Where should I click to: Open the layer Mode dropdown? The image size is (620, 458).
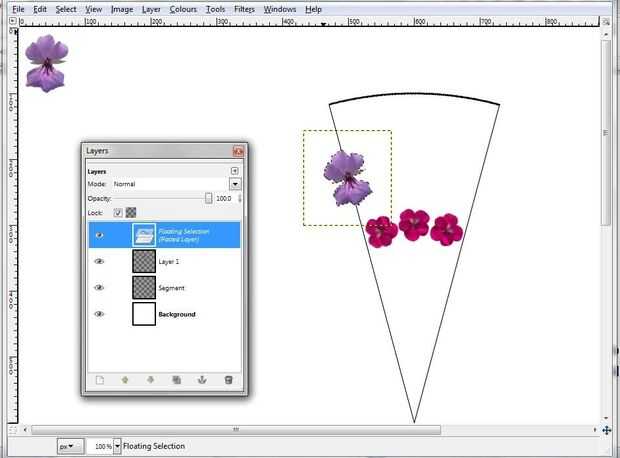[x=235, y=184]
